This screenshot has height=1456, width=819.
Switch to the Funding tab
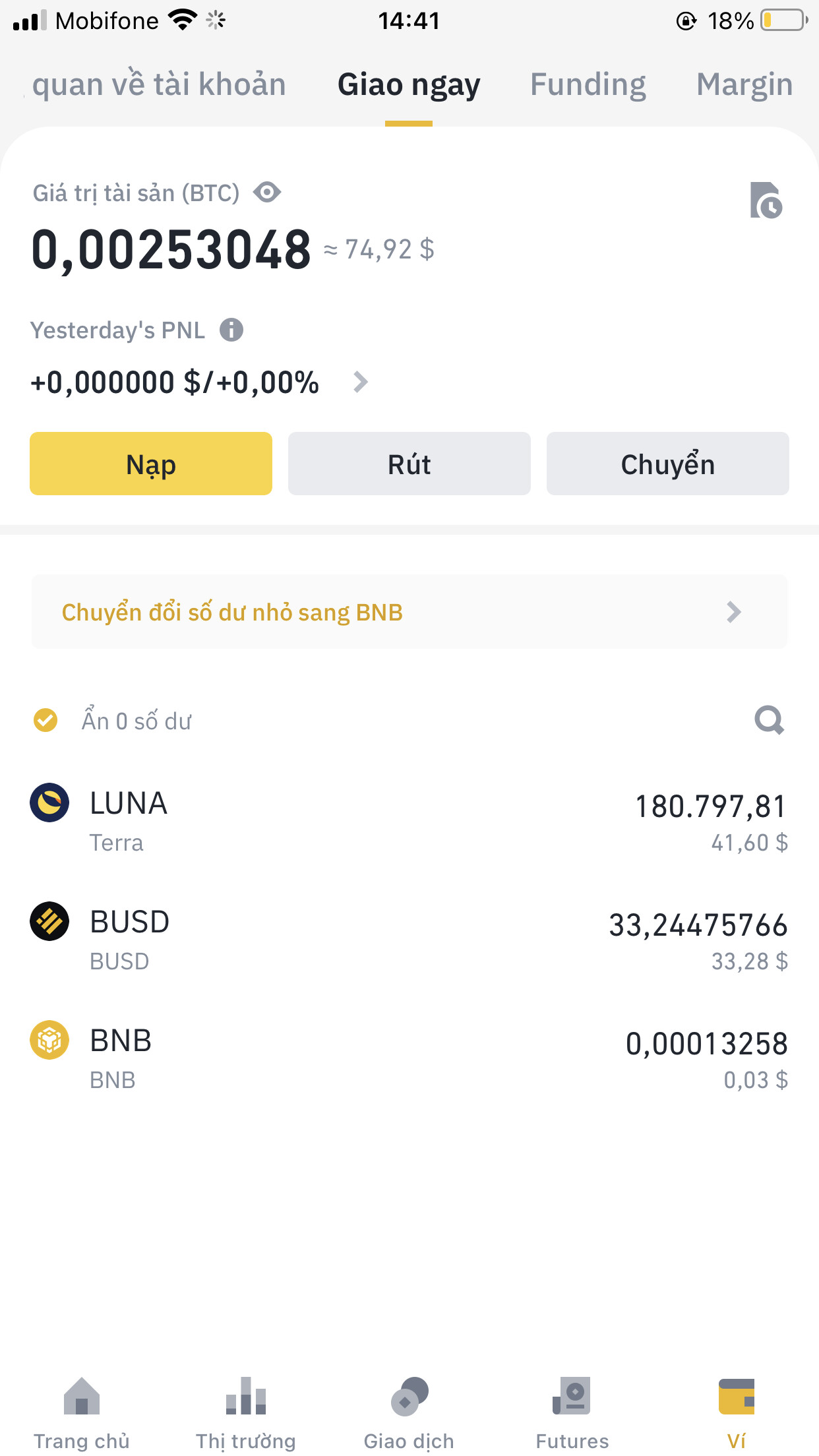(588, 84)
